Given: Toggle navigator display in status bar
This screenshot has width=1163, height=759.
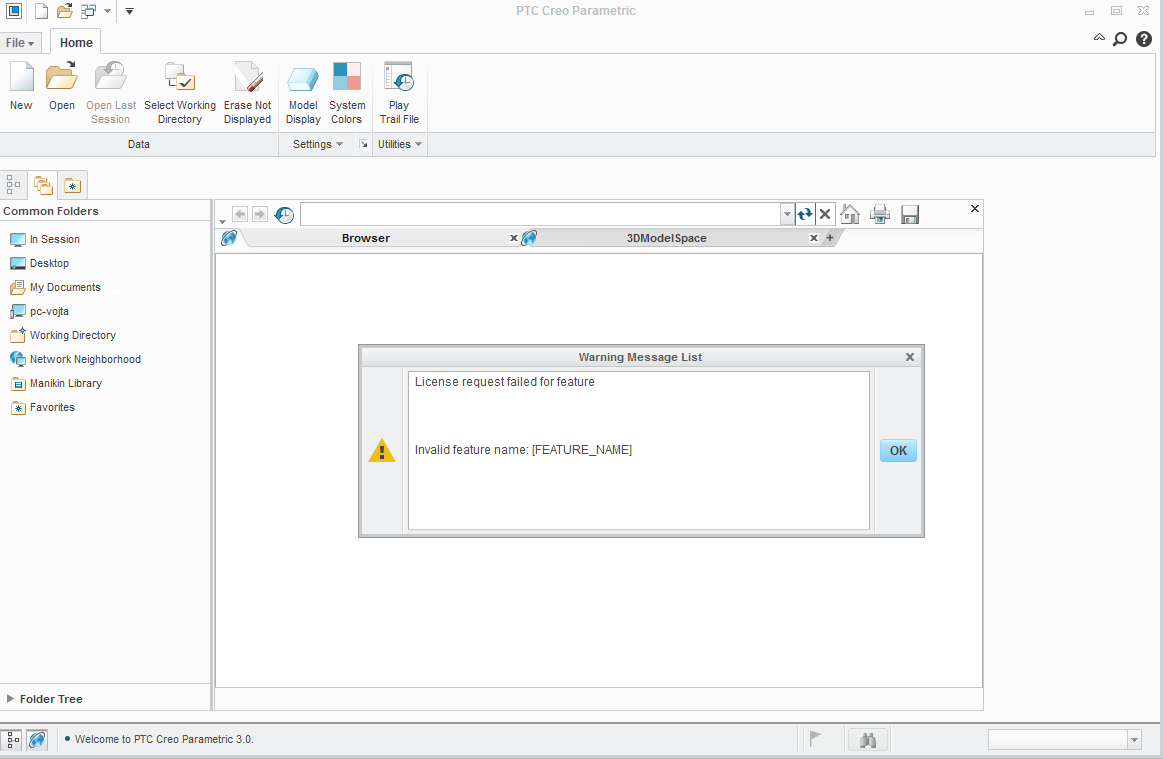Looking at the screenshot, I should point(13,740).
